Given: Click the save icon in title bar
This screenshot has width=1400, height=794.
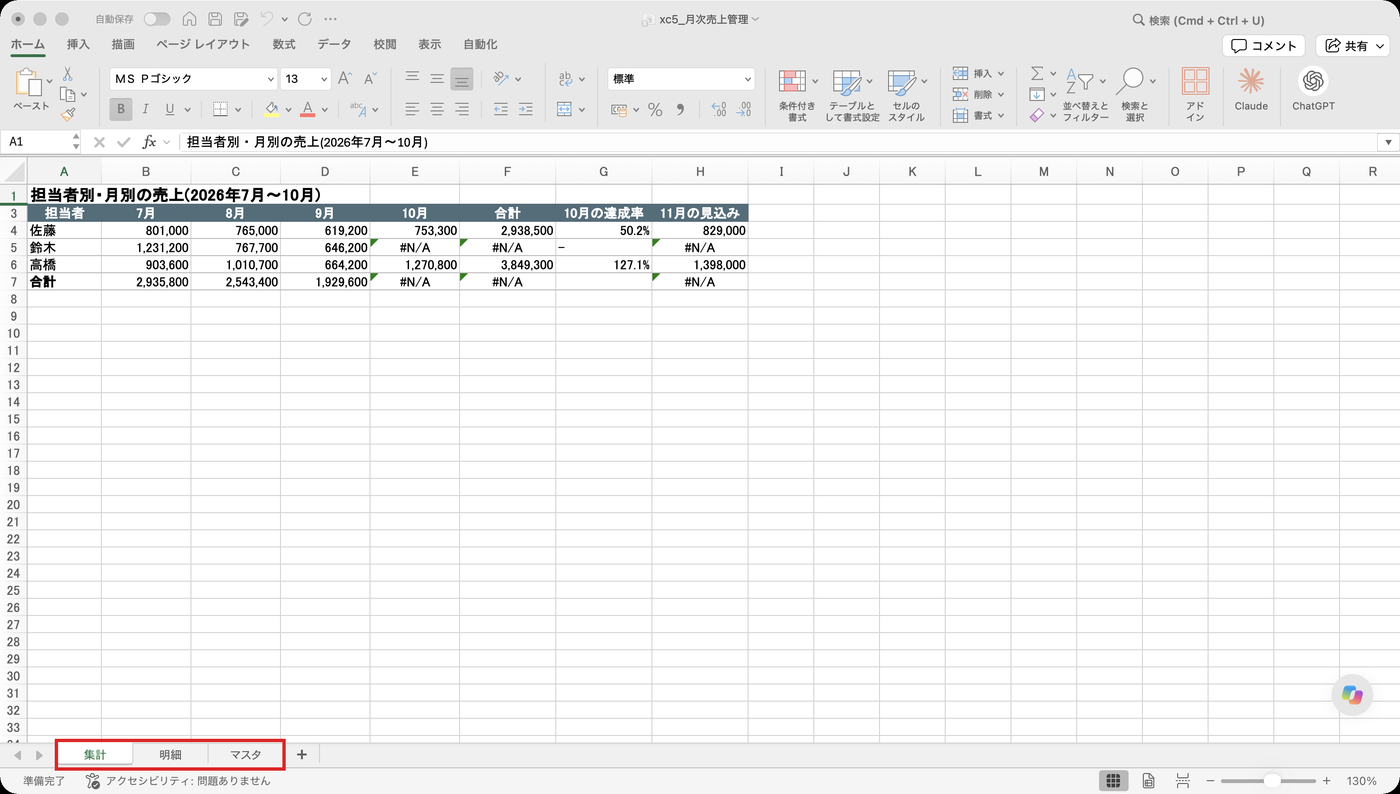Looking at the screenshot, I should (x=215, y=19).
